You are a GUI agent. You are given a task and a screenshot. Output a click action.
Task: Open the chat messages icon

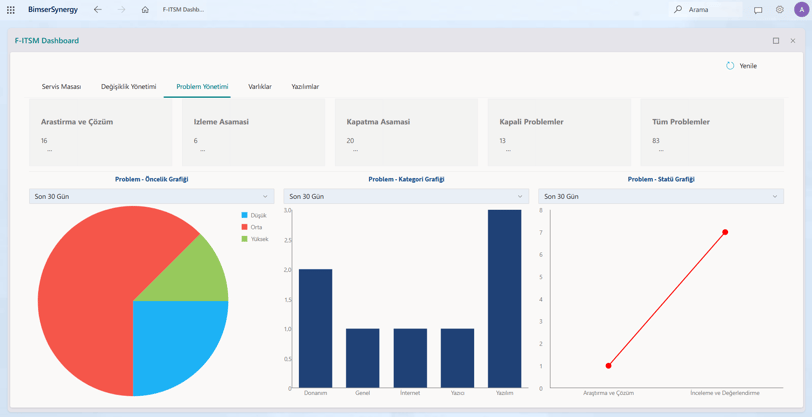click(x=758, y=10)
